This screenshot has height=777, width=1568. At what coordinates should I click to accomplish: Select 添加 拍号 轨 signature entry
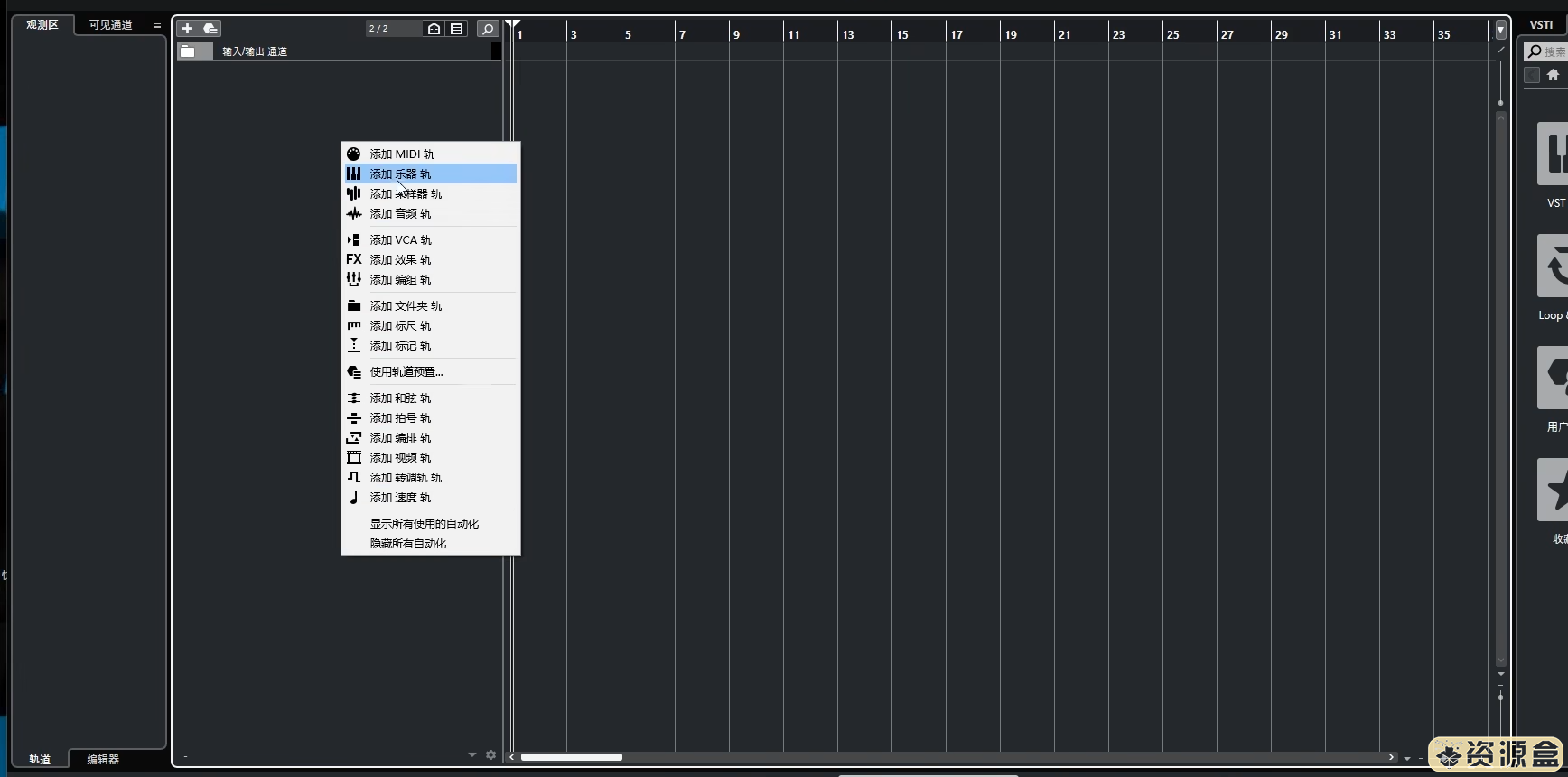pyautogui.click(x=430, y=418)
